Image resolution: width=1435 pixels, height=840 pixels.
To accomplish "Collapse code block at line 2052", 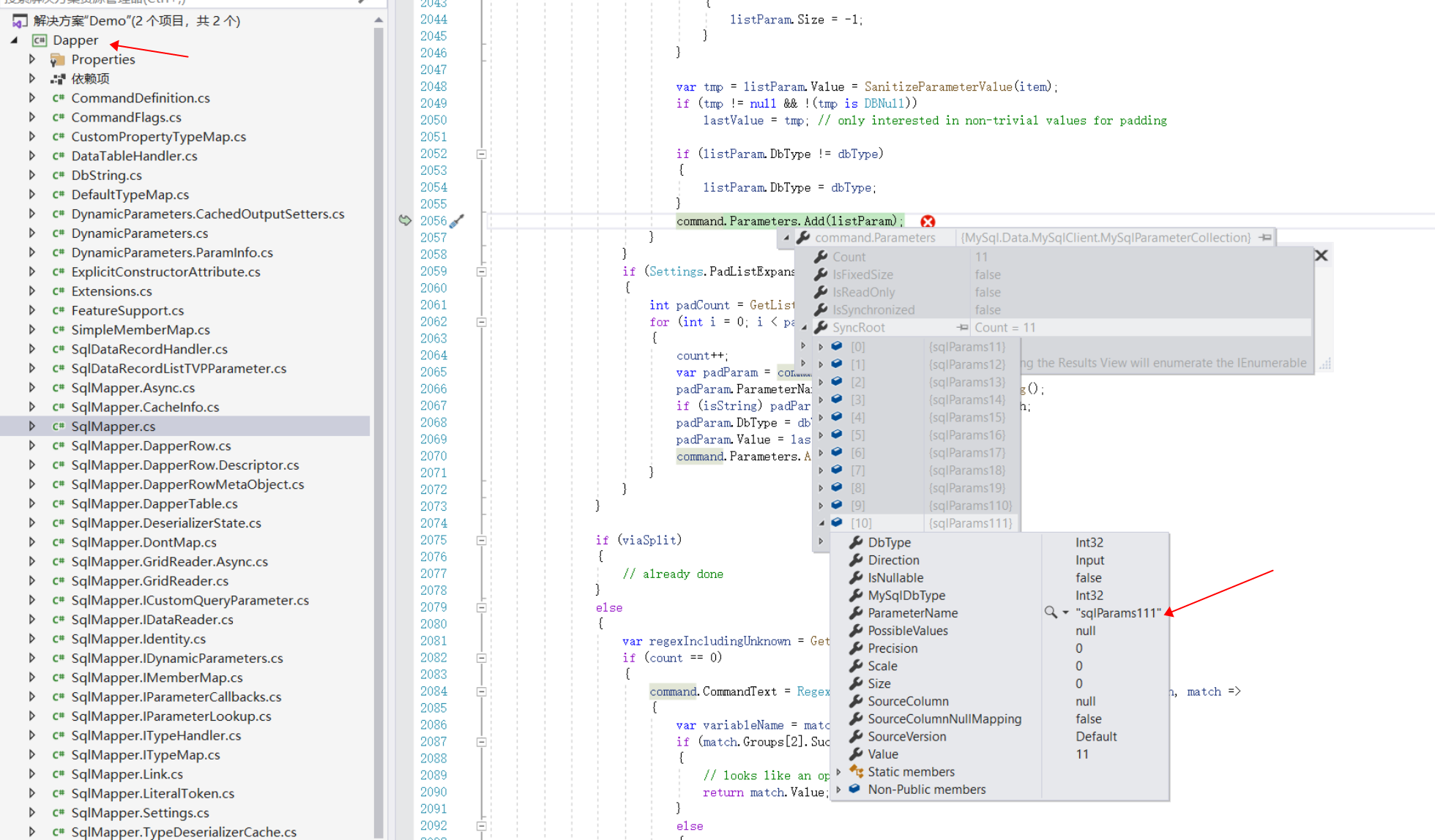I will [482, 154].
